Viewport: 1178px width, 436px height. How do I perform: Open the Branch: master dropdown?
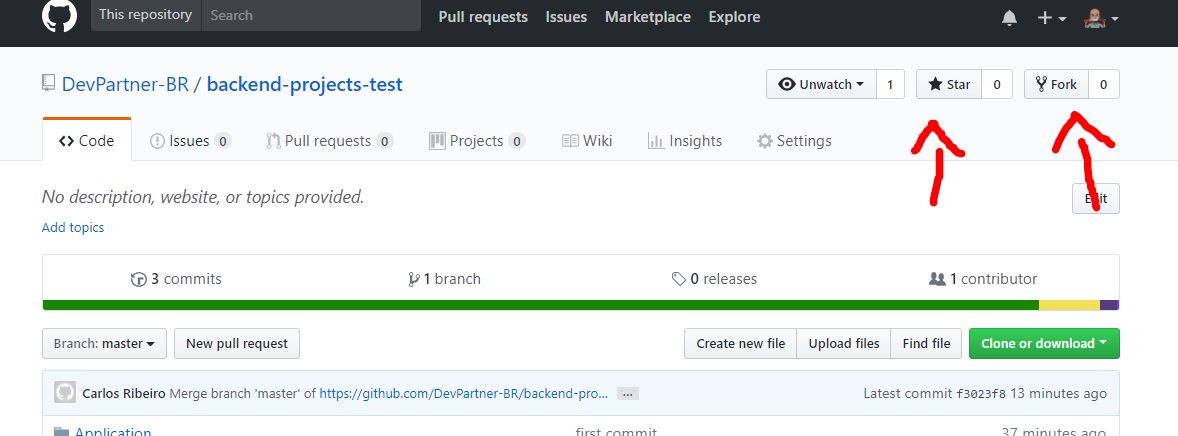click(x=104, y=344)
